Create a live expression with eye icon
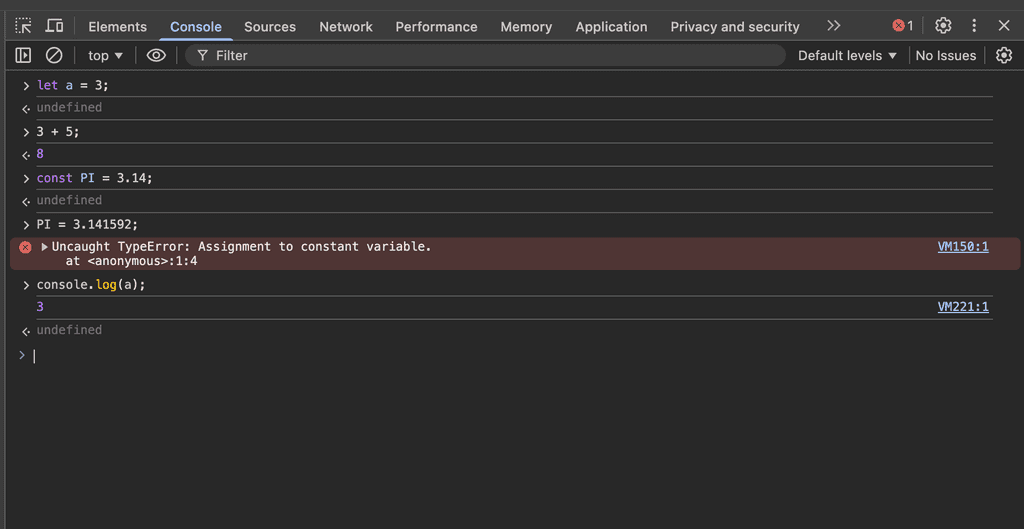 point(156,56)
